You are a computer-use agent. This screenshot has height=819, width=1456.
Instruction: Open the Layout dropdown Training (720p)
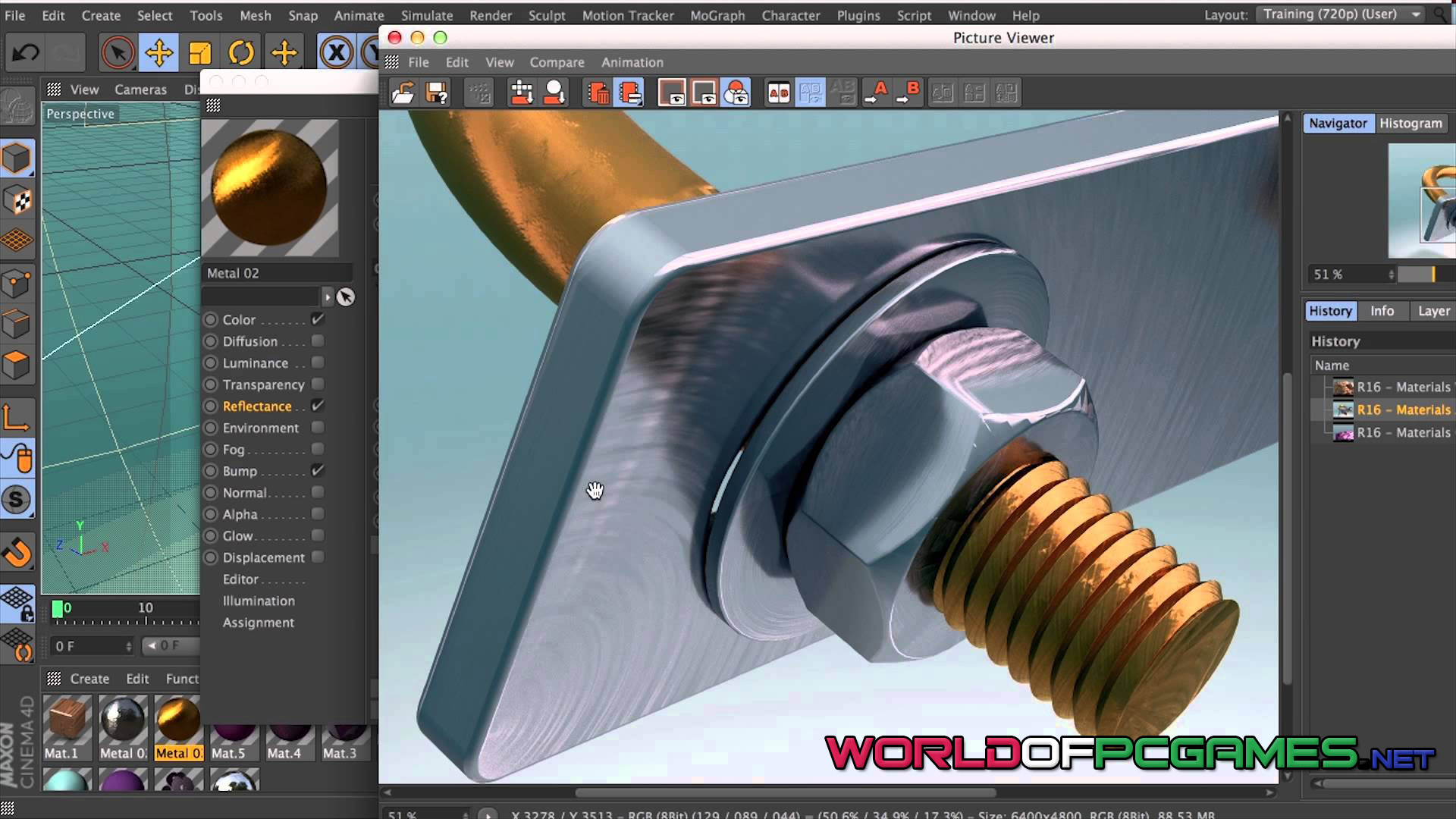tap(1340, 14)
